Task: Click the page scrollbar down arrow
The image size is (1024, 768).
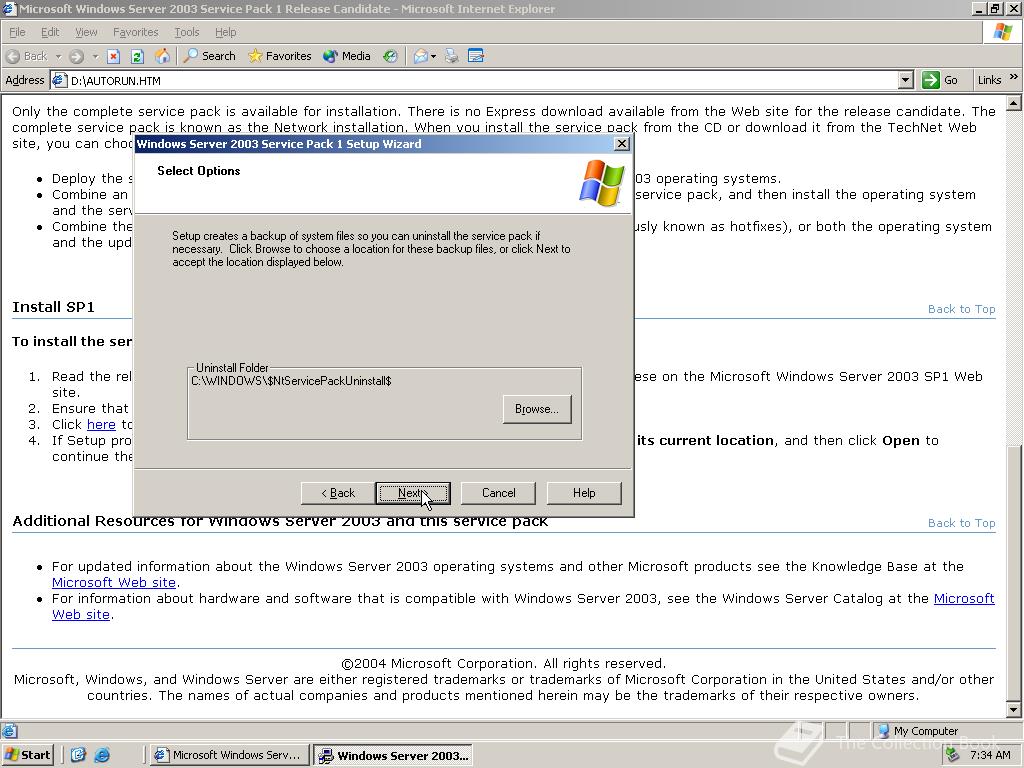Action: pos(1014,709)
